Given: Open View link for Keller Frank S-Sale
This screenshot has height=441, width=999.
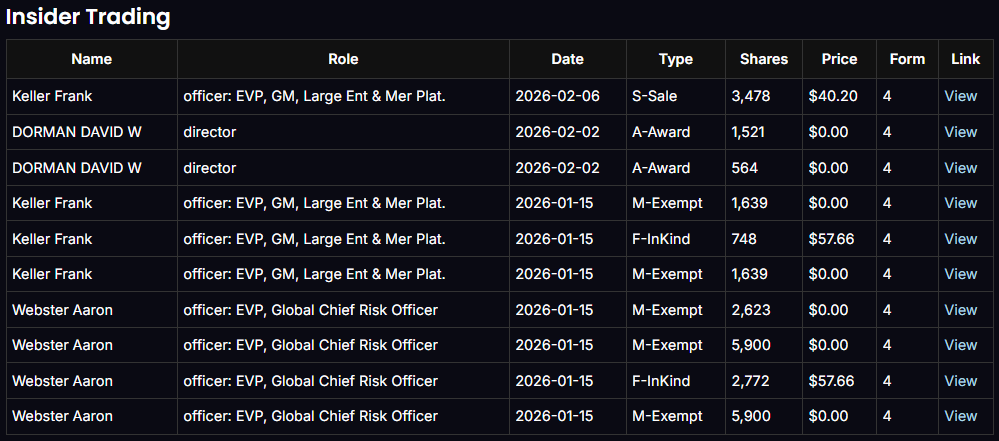Looking at the screenshot, I should click(x=960, y=96).
